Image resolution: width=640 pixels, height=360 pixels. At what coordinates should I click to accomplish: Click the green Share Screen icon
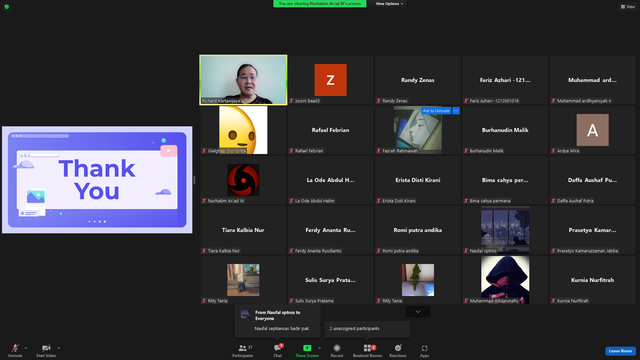(307, 348)
